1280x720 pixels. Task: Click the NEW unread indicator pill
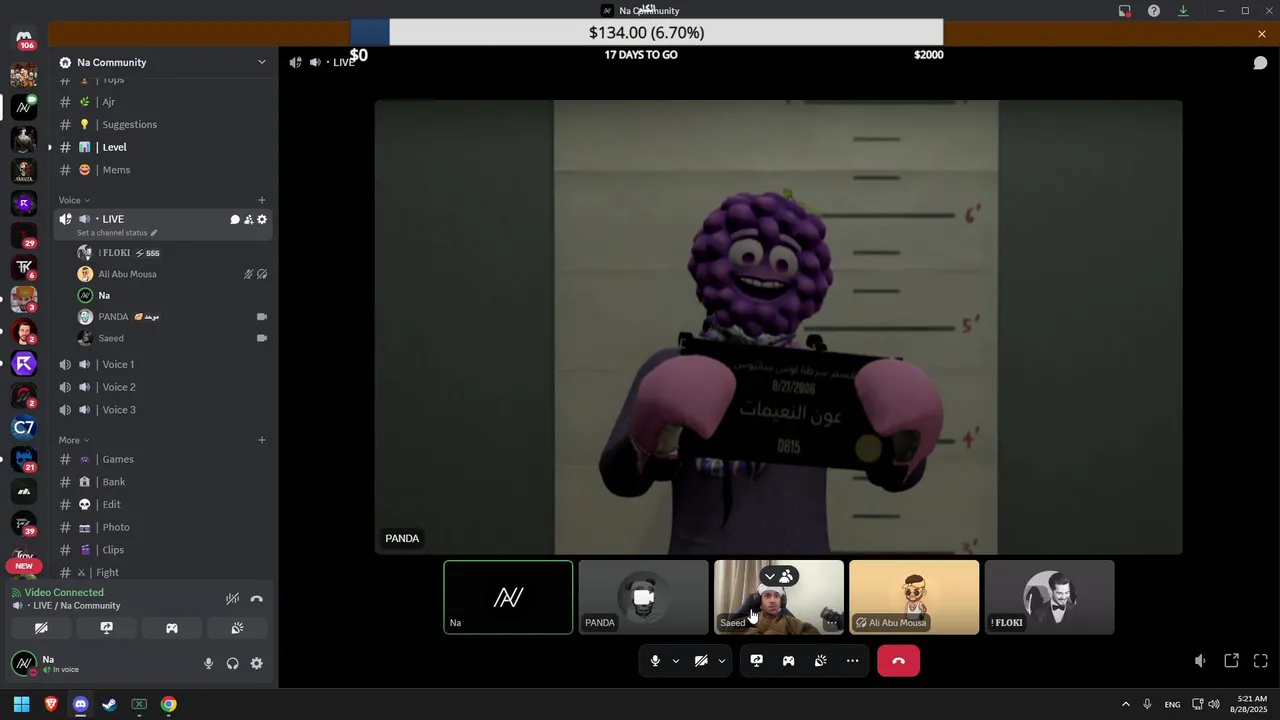point(24,566)
